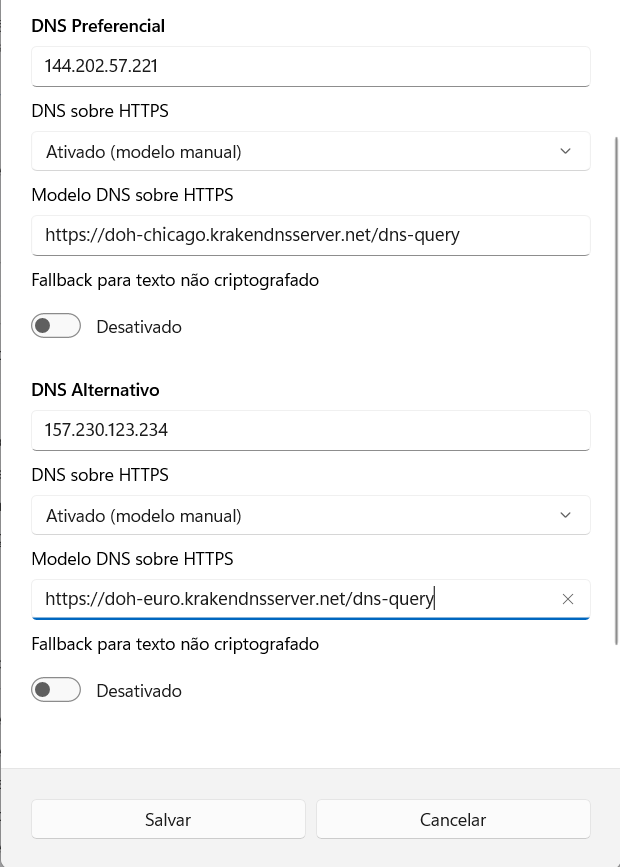Open the first 'Ativado (modelo manual)' dropdown

pos(311,151)
